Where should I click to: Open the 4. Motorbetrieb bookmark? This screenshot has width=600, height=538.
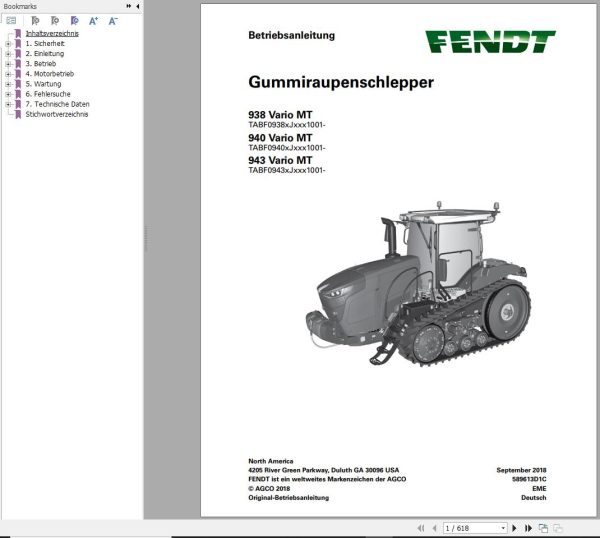[50, 73]
